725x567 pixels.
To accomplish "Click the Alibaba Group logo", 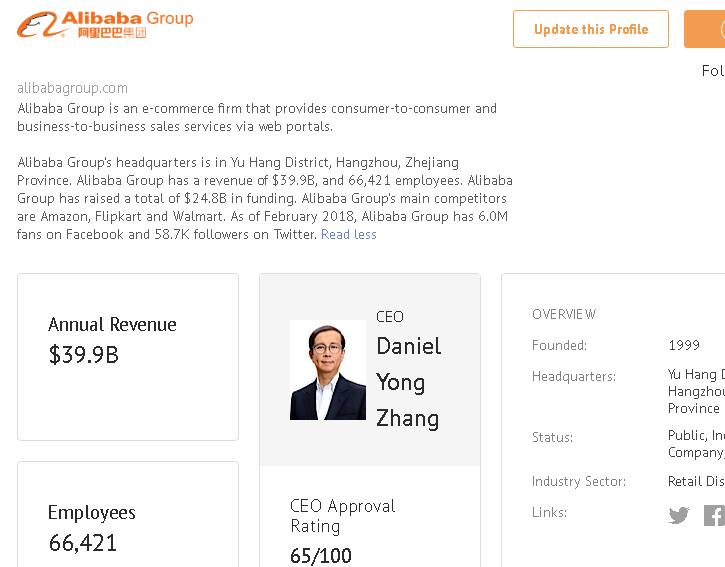I will (x=105, y=24).
